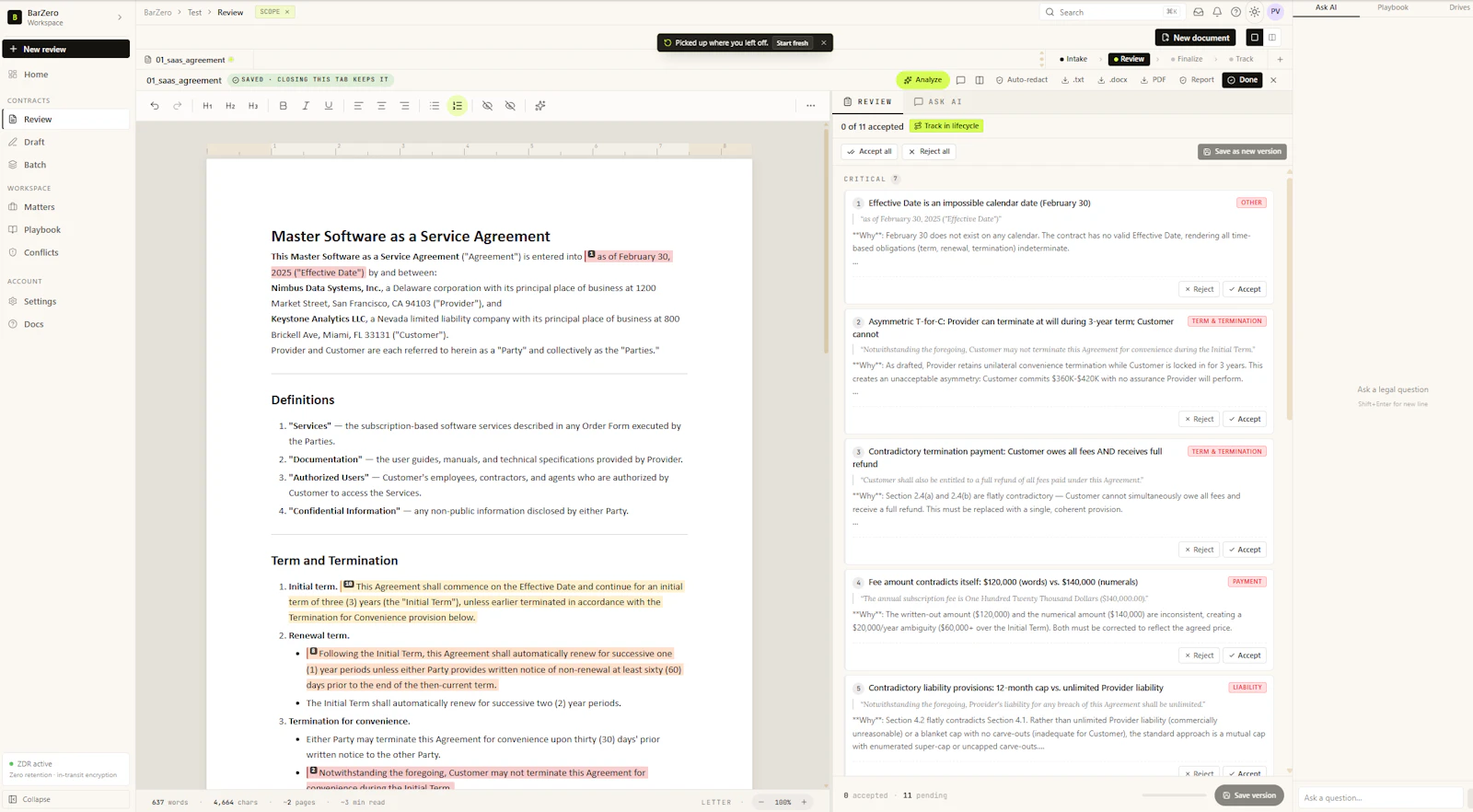Apply Heading 1 style
The image size is (1473, 812).
point(208,106)
